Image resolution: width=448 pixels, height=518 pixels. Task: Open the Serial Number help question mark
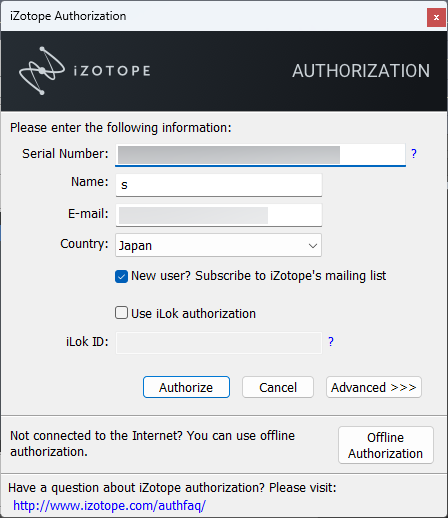414,154
